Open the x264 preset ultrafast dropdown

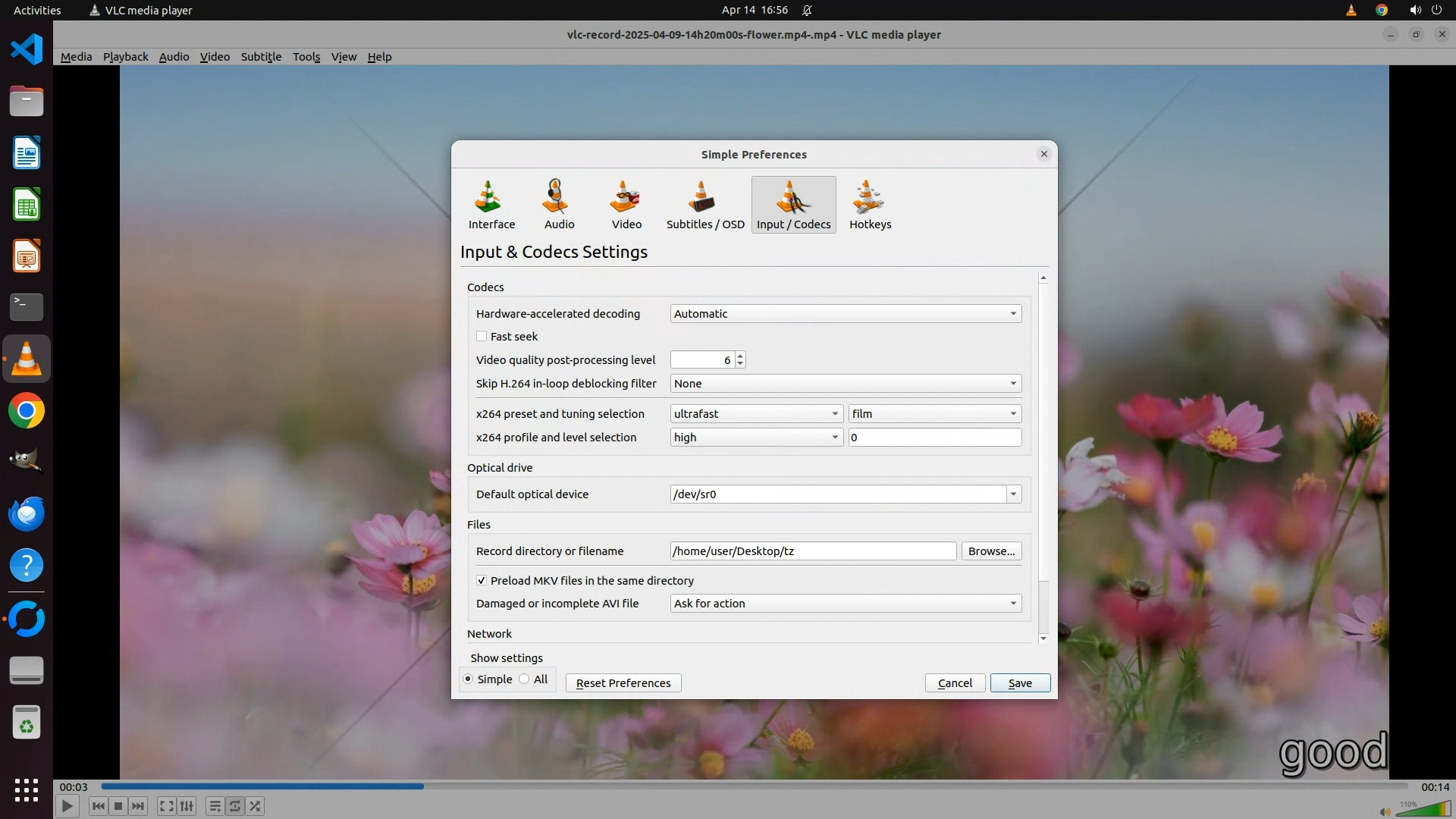756,413
